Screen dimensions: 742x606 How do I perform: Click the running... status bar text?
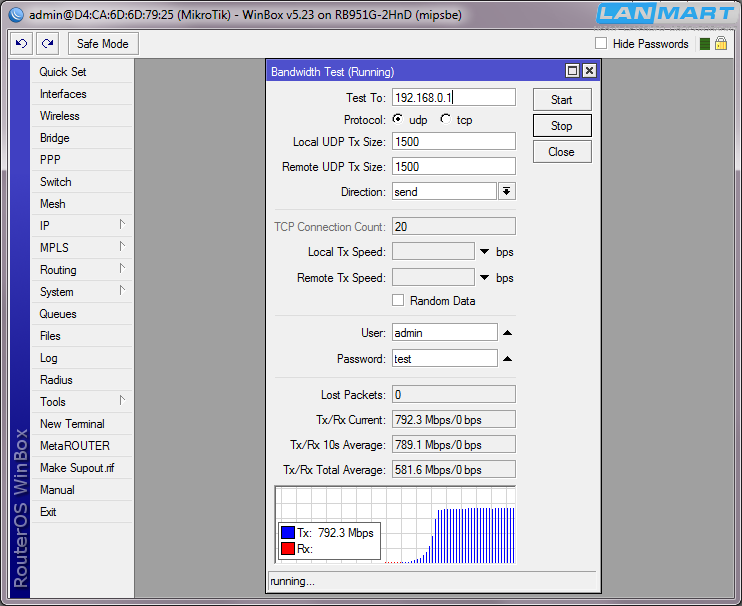[x=292, y=581]
